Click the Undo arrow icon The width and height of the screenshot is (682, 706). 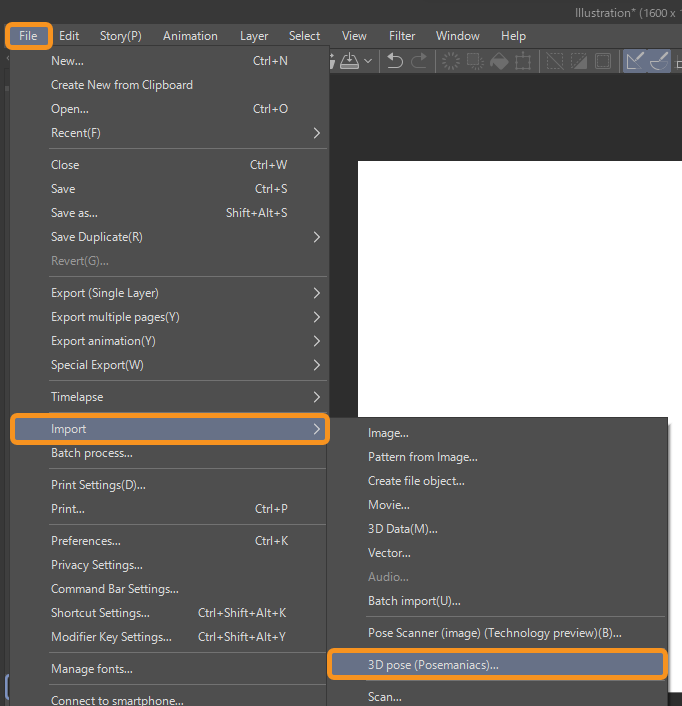395,61
